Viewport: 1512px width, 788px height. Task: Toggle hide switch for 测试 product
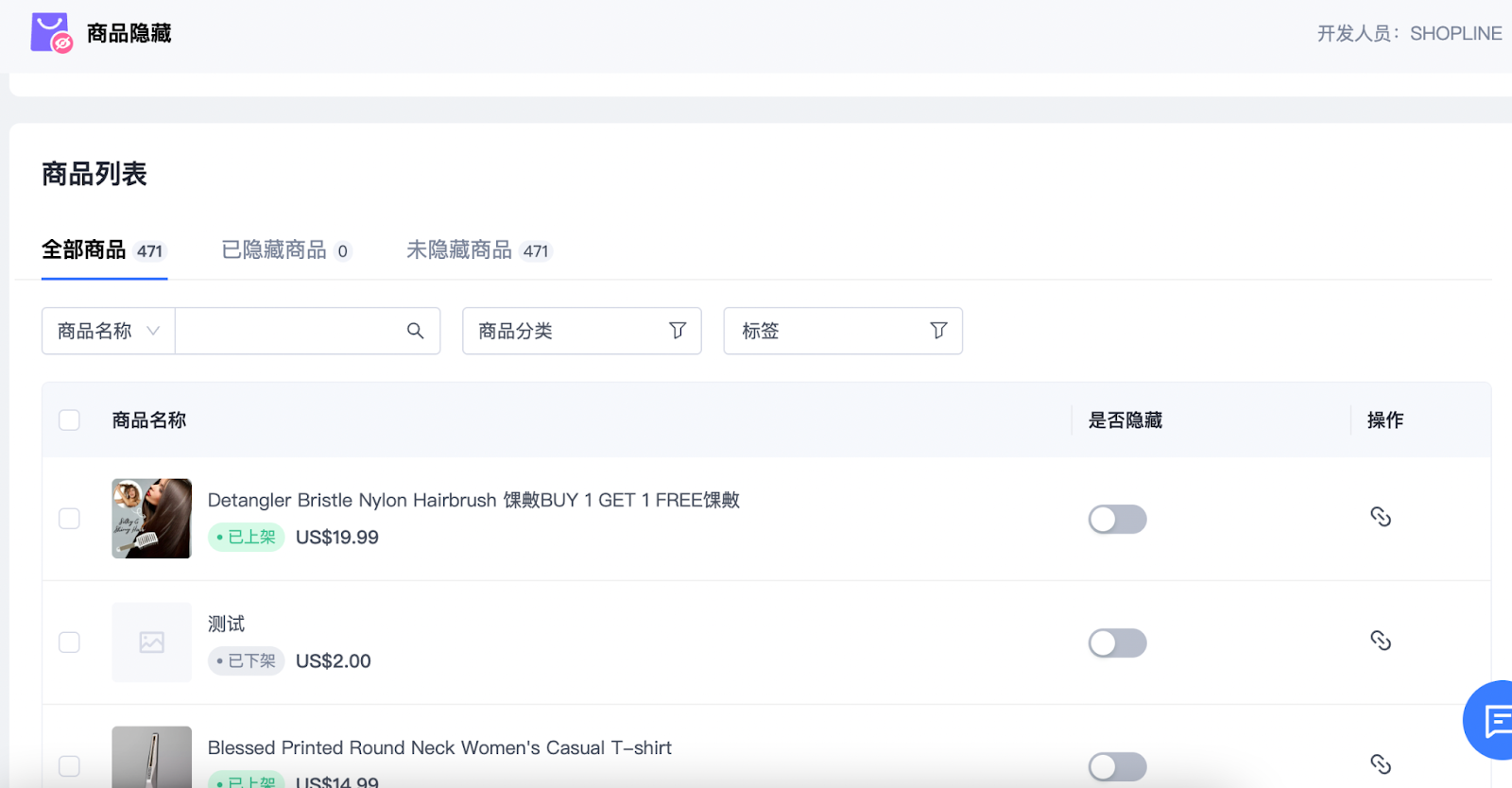(x=1117, y=643)
